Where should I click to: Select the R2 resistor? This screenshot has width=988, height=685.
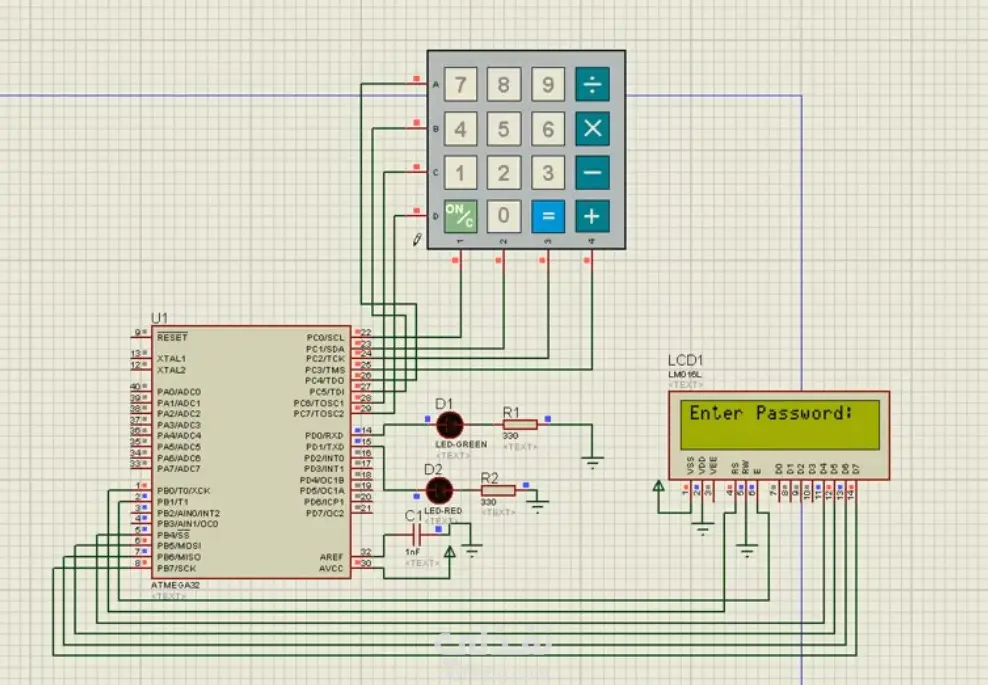498,490
